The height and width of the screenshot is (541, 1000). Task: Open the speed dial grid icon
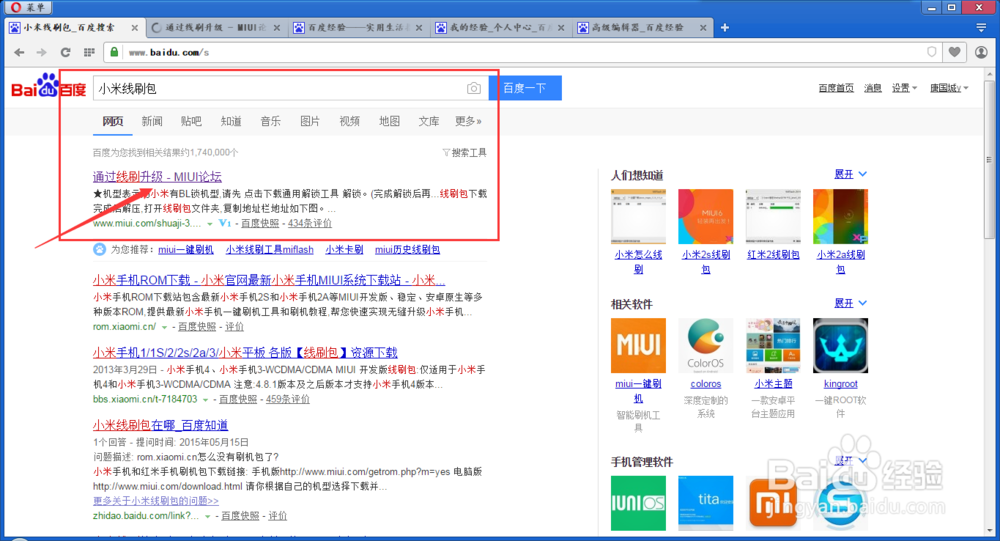coord(89,52)
